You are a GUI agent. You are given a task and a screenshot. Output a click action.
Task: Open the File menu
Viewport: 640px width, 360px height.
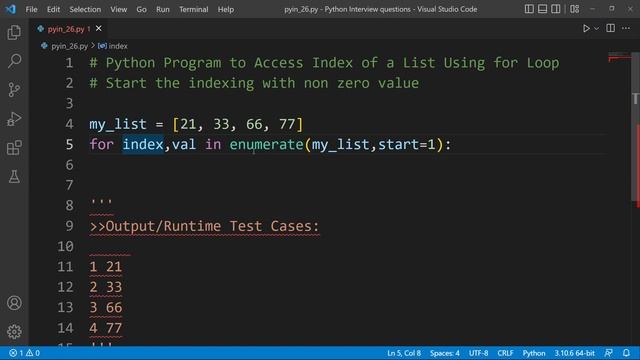31,9
